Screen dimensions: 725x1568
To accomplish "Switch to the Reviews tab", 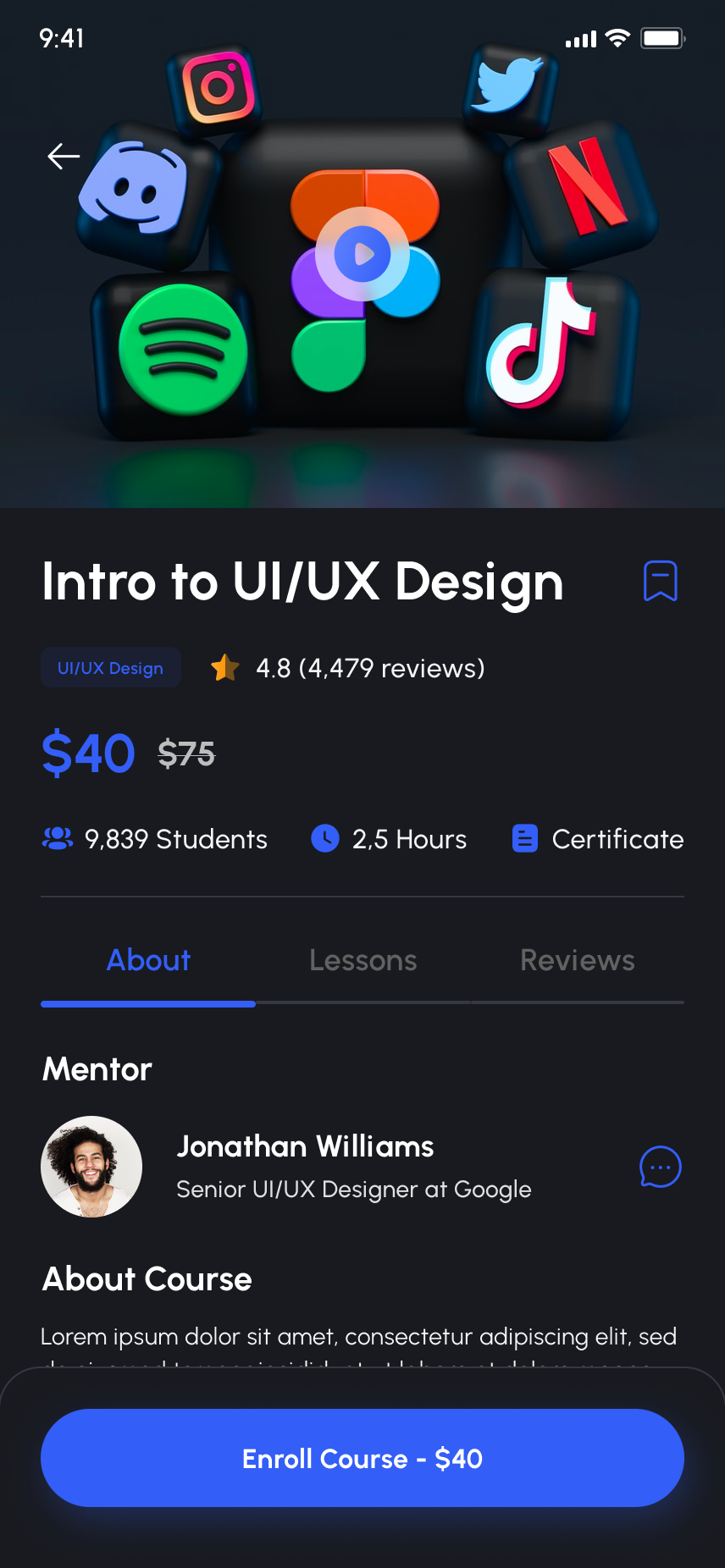I will (x=578, y=961).
